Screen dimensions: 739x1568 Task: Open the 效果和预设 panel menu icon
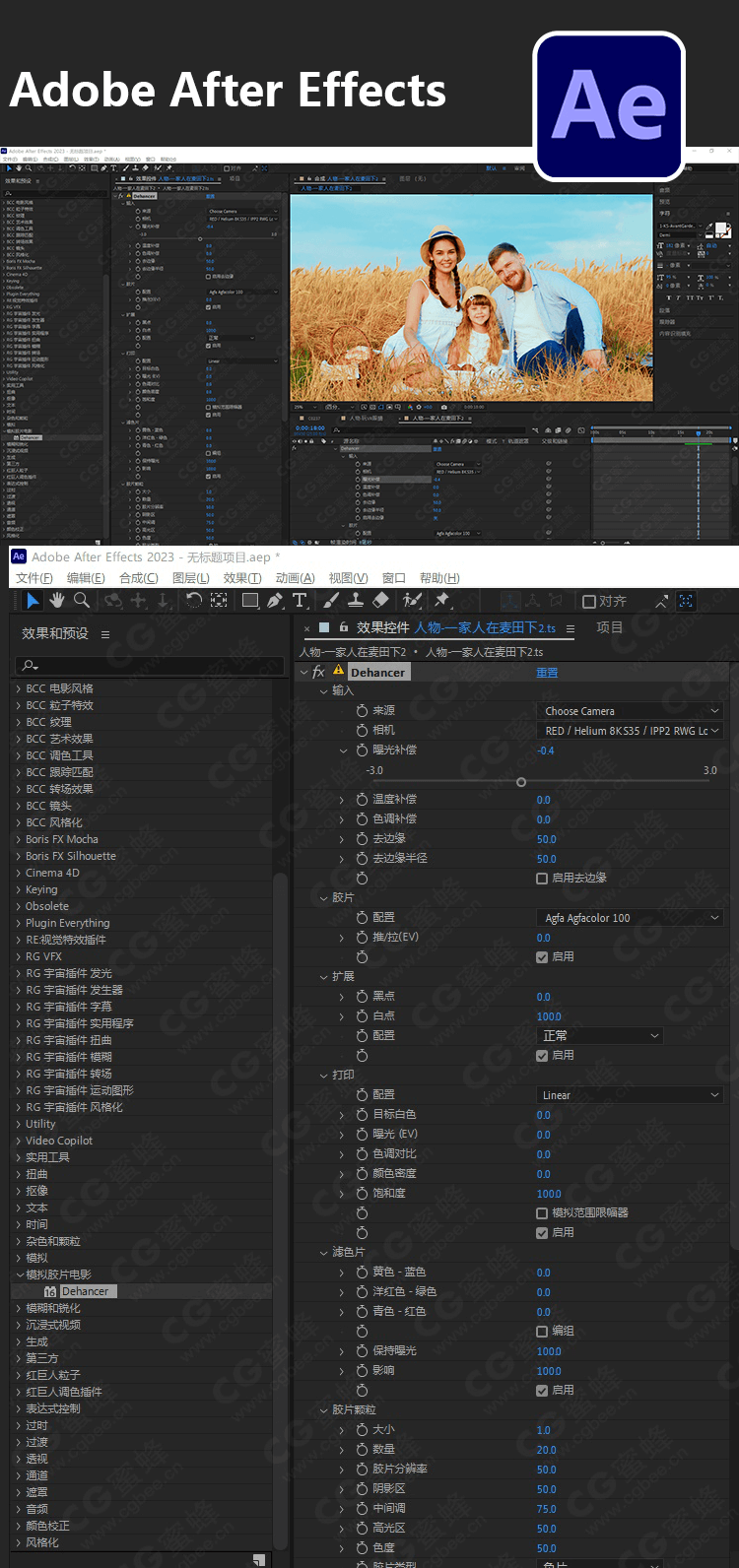tap(105, 634)
